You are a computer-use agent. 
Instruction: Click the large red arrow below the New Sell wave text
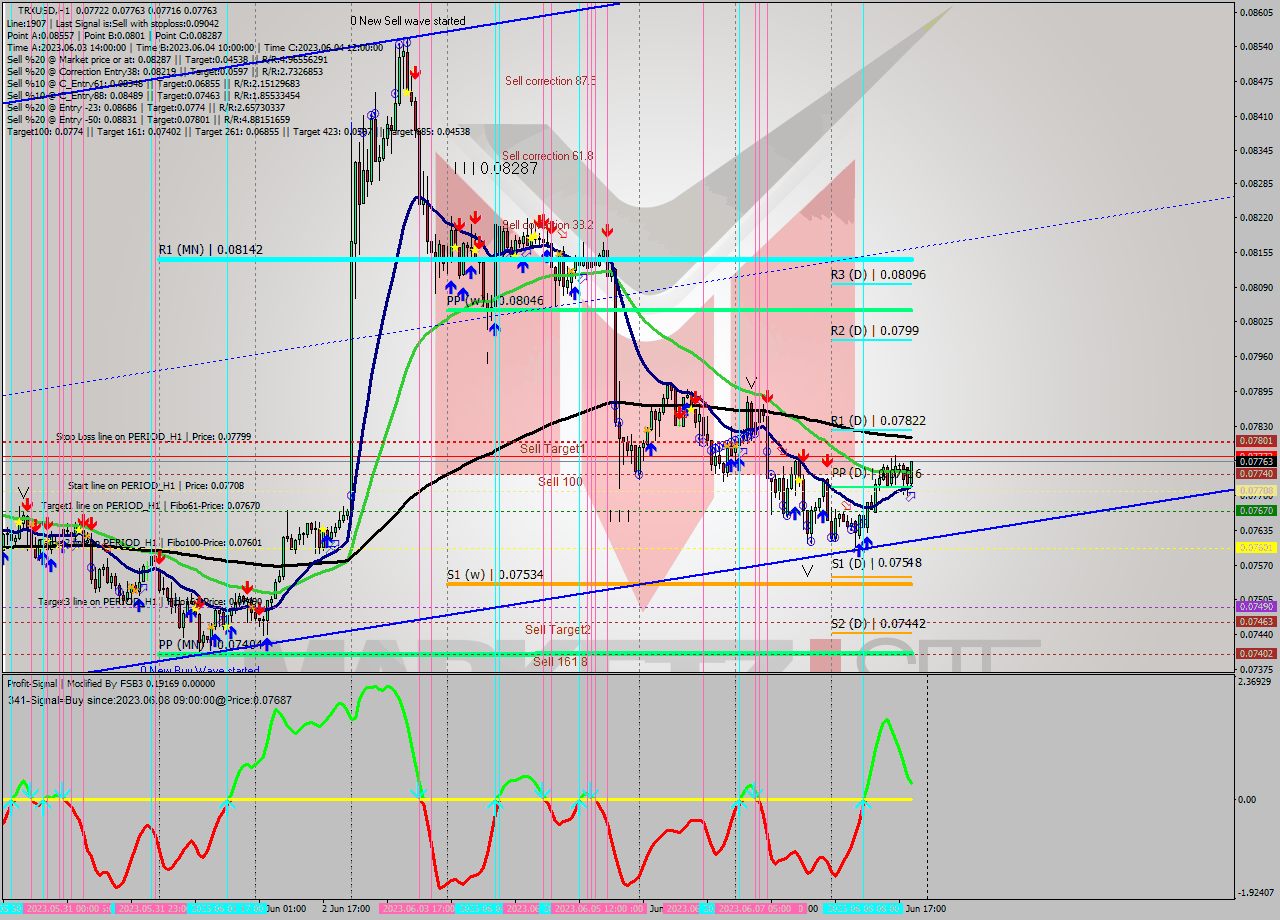point(415,71)
